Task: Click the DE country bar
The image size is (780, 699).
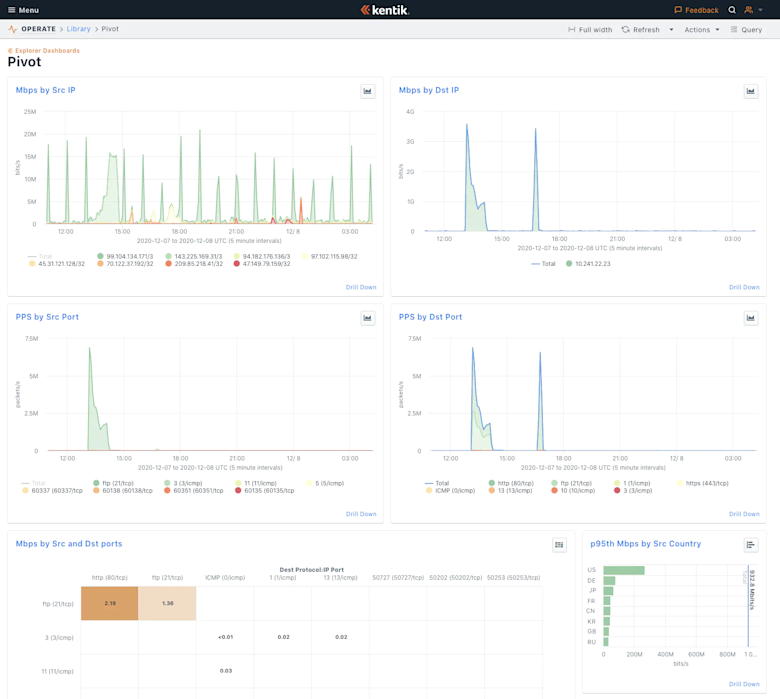Action: pyautogui.click(x=609, y=581)
